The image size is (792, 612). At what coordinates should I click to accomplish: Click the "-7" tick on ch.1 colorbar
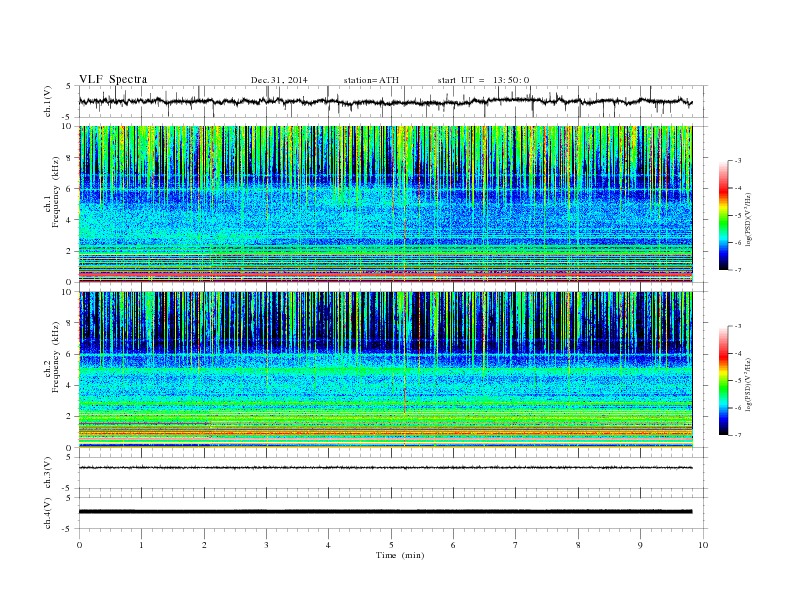pyautogui.click(x=738, y=271)
